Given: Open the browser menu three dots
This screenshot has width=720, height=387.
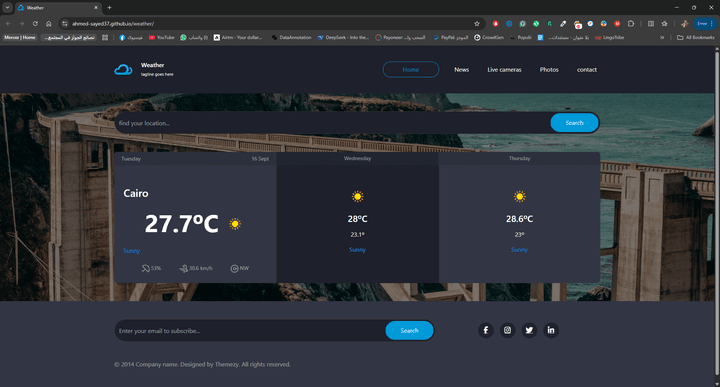Looking at the screenshot, I should click(x=712, y=23).
